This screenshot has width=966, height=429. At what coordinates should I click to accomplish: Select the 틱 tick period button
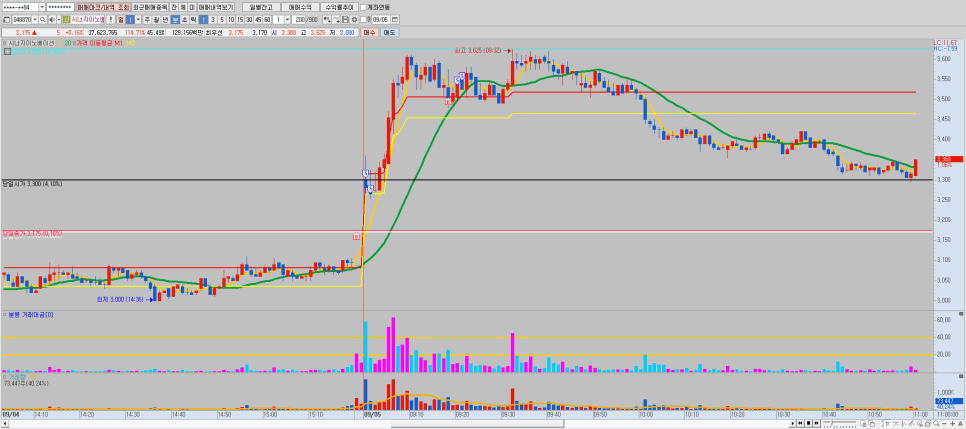(193, 20)
